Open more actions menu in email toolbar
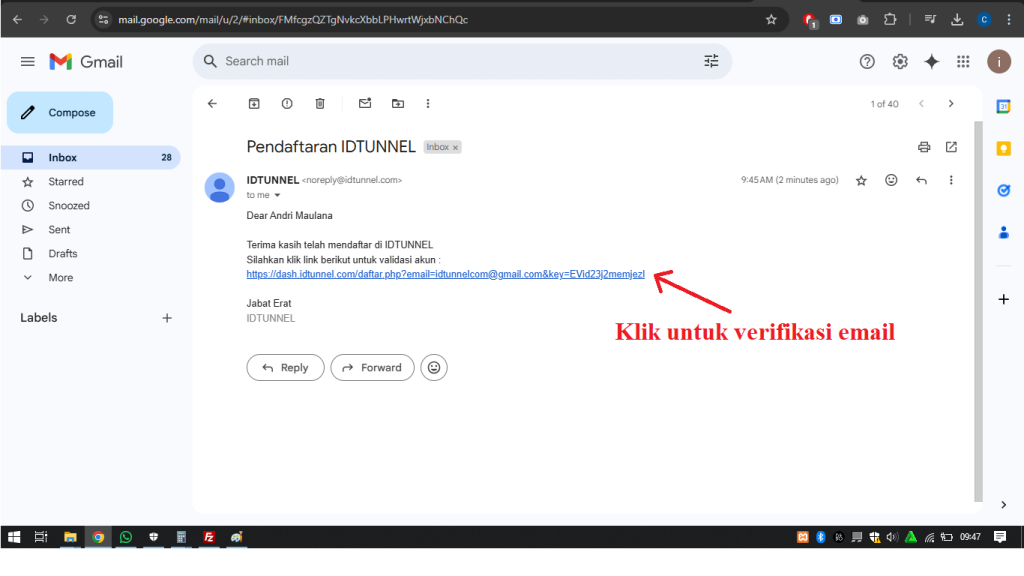 point(428,104)
